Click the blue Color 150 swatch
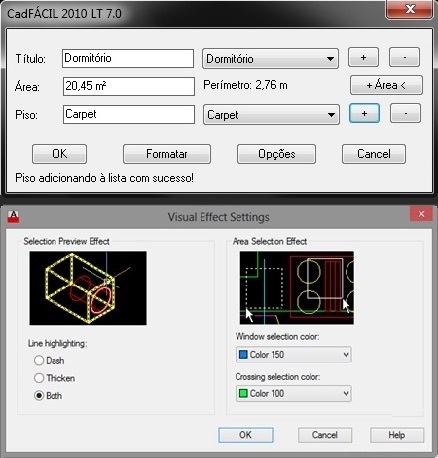Viewport: 438px width, 458px height. coord(243,354)
